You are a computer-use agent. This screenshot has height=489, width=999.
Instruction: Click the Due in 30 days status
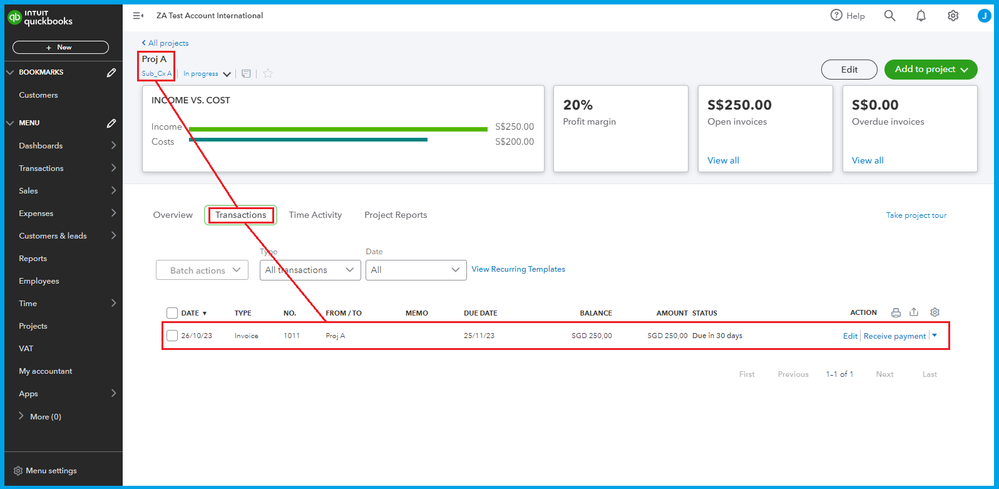tap(717, 336)
